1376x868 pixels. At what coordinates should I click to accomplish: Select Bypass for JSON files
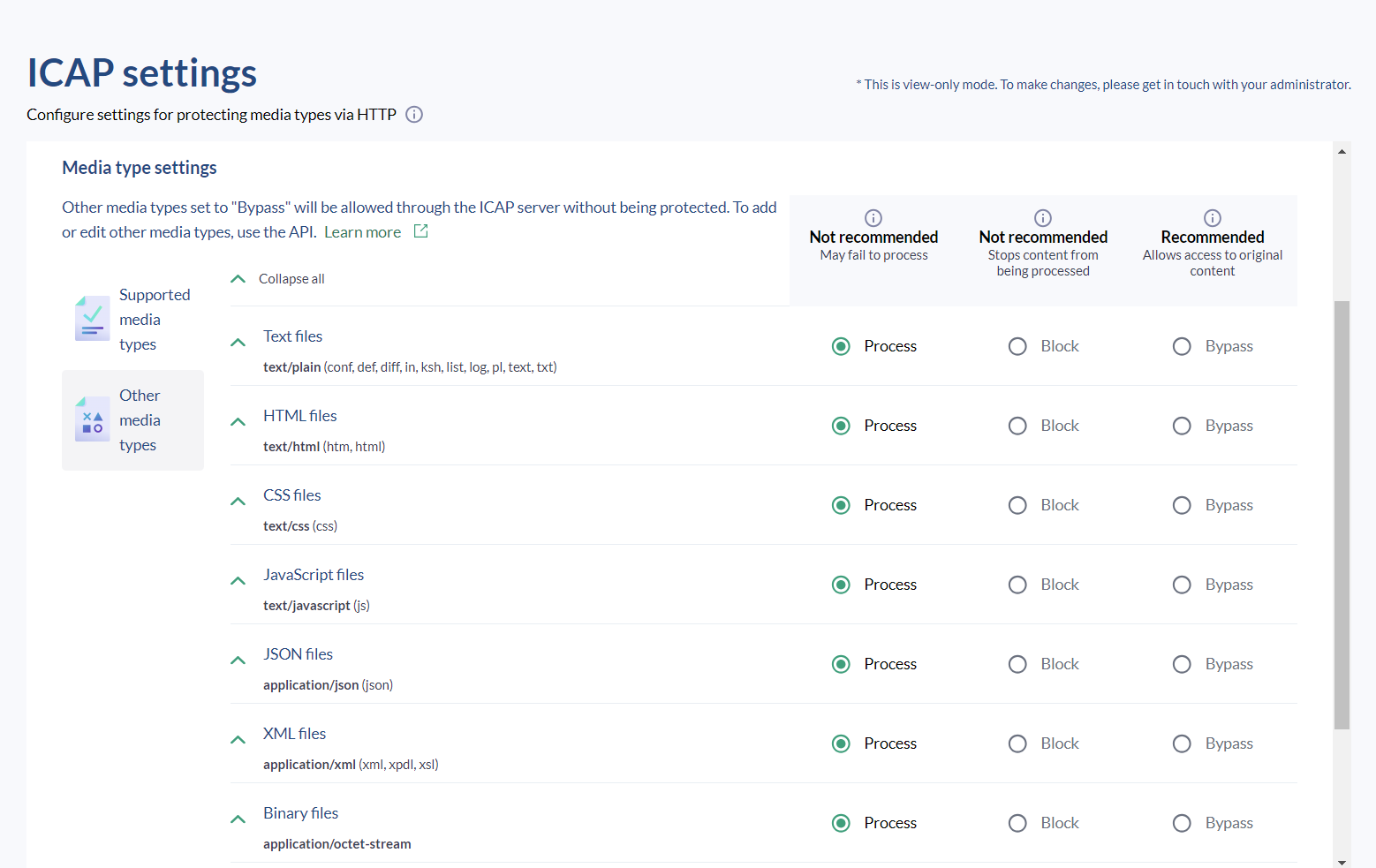pos(1182,664)
